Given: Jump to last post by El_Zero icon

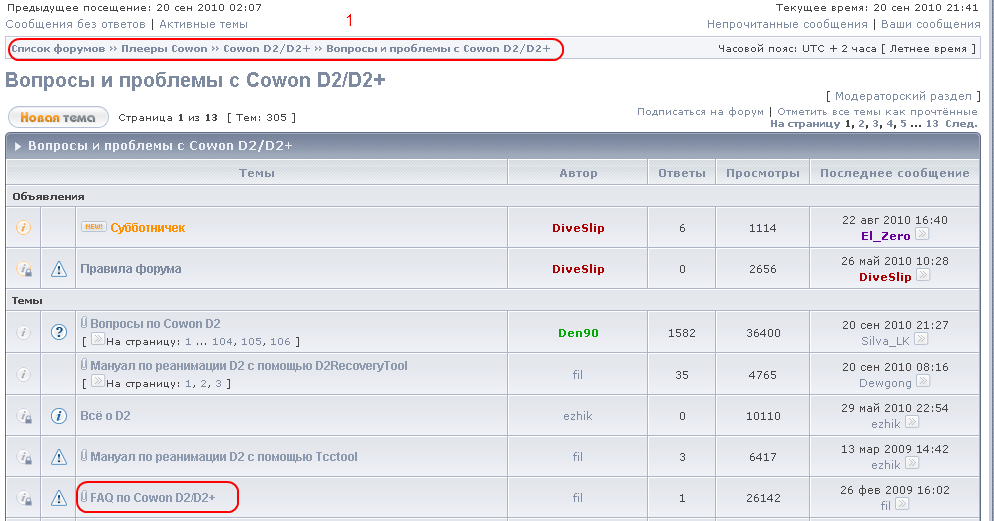Looking at the screenshot, I should [x=922, y=234].
